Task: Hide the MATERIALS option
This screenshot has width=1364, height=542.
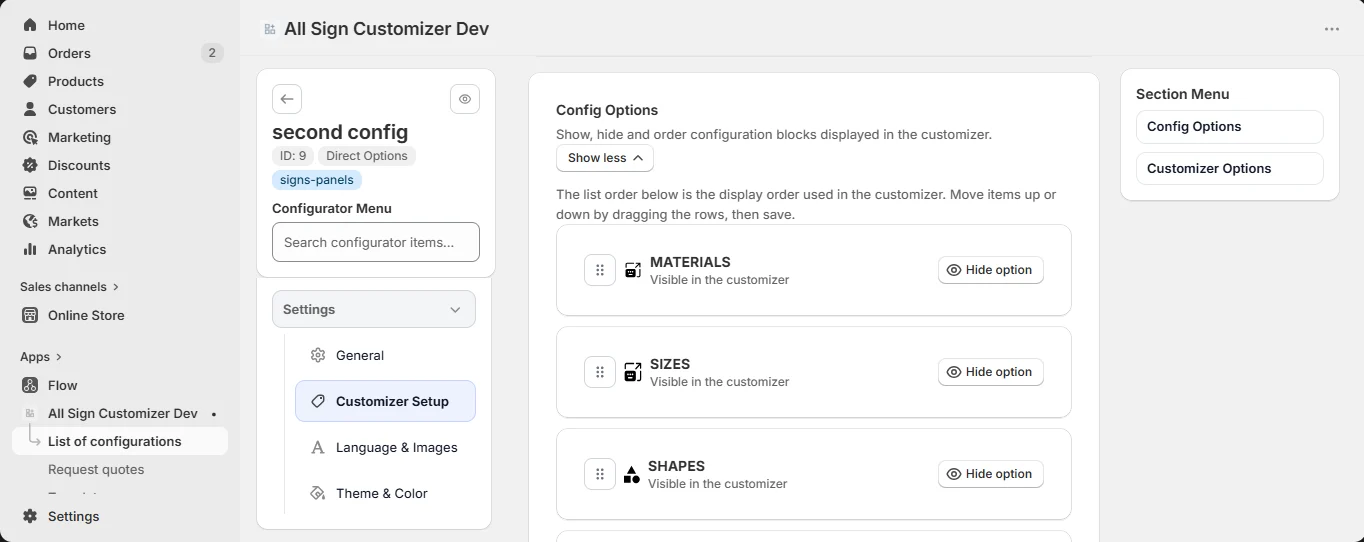Action: (990, 270)
